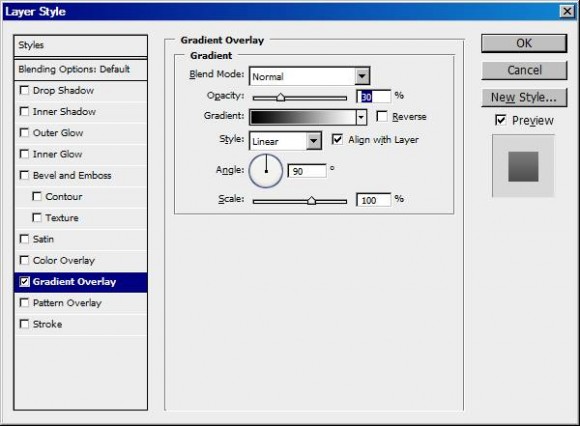Screen dimensions: 580x426
Task: Click the Angle dial control
Action: (266, 171)
